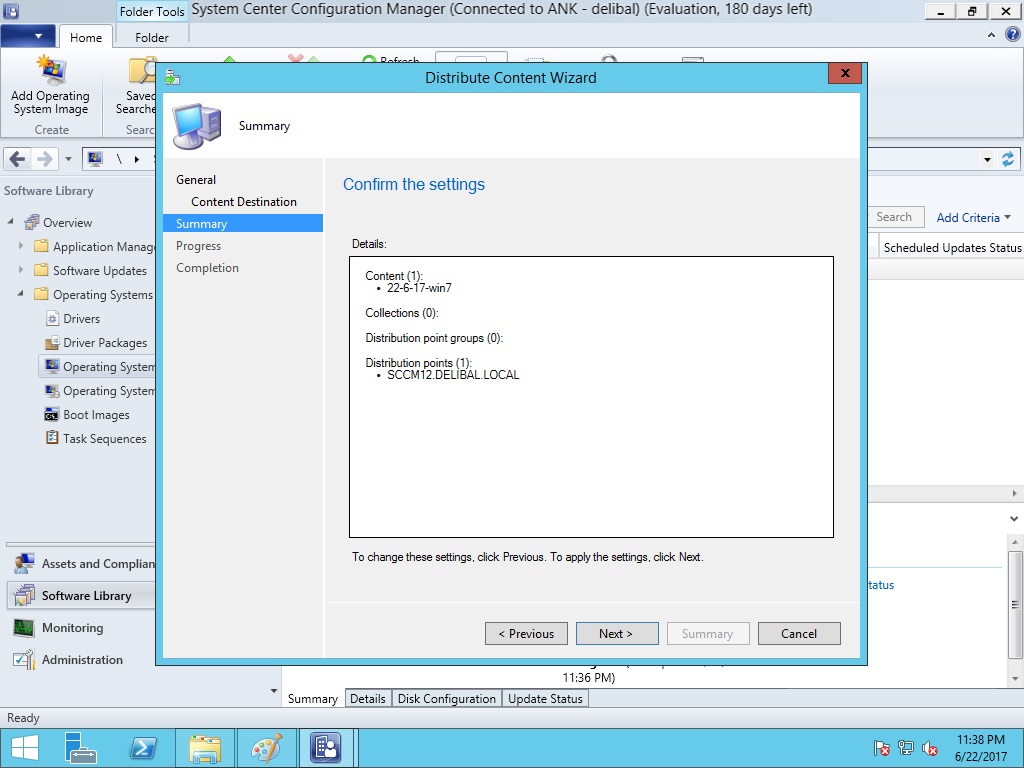The width and height of the screenshot is (1024, 768).
Task: Open the Administration workspace
Action: [x=82, y=660]
